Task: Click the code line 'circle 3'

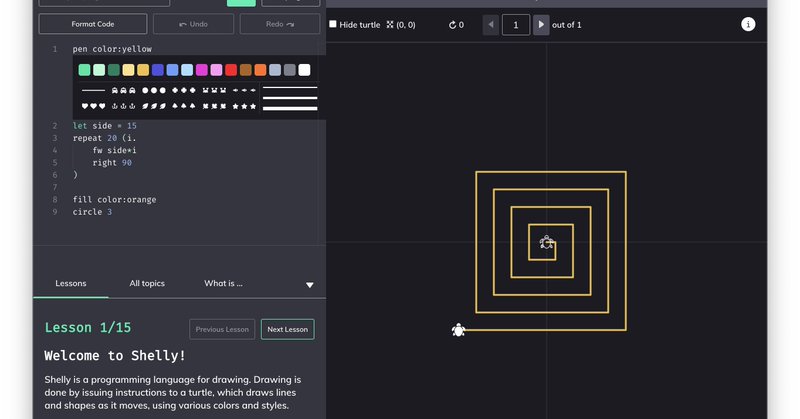Action: click(x=92, y=212)
